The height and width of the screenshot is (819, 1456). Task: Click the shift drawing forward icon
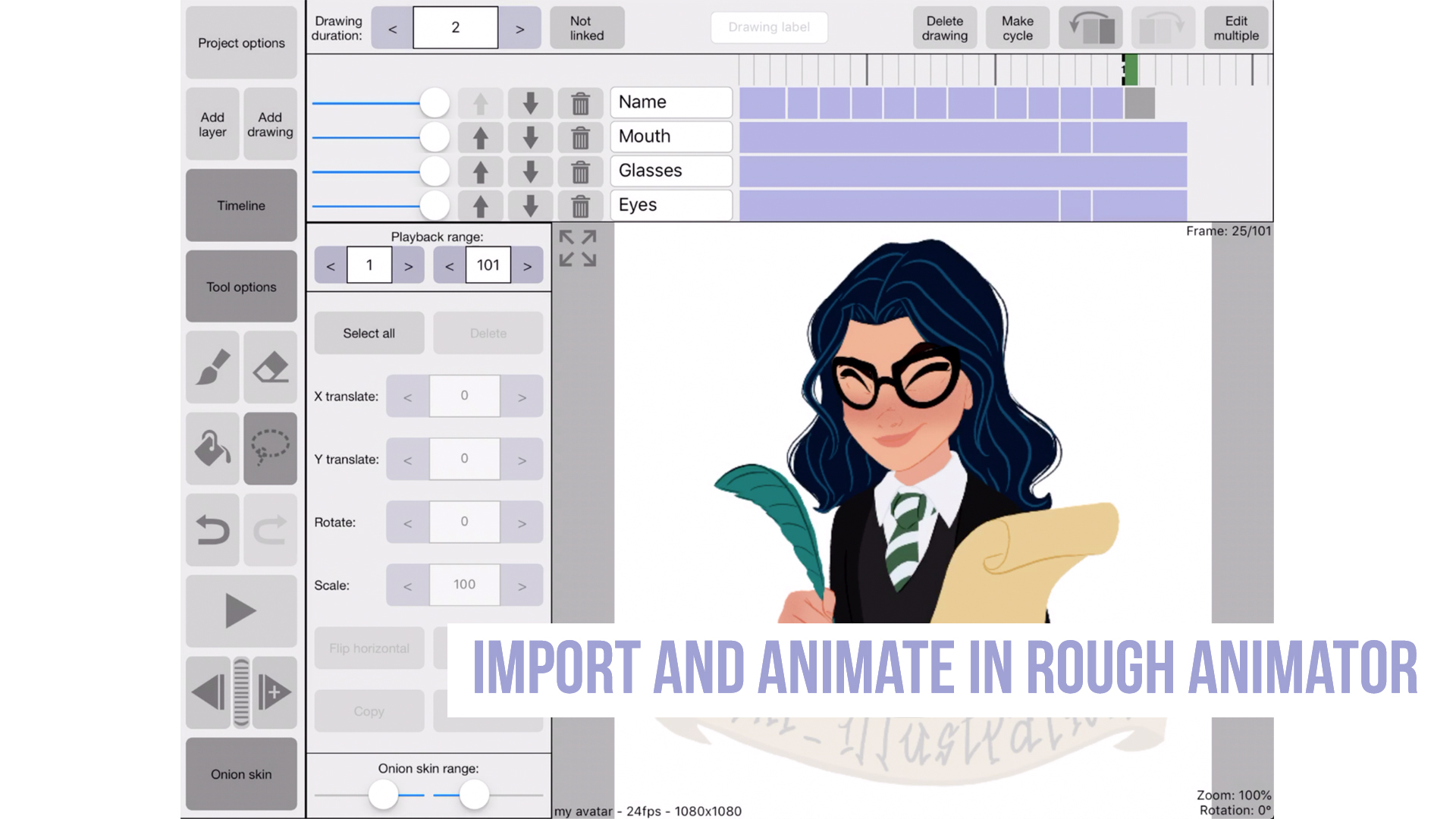point(1163,28)
